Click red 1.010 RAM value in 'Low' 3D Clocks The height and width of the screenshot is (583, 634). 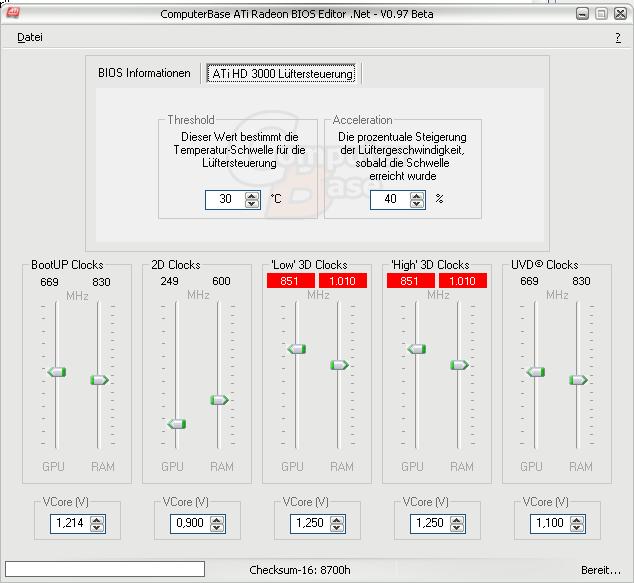point(343,281)
